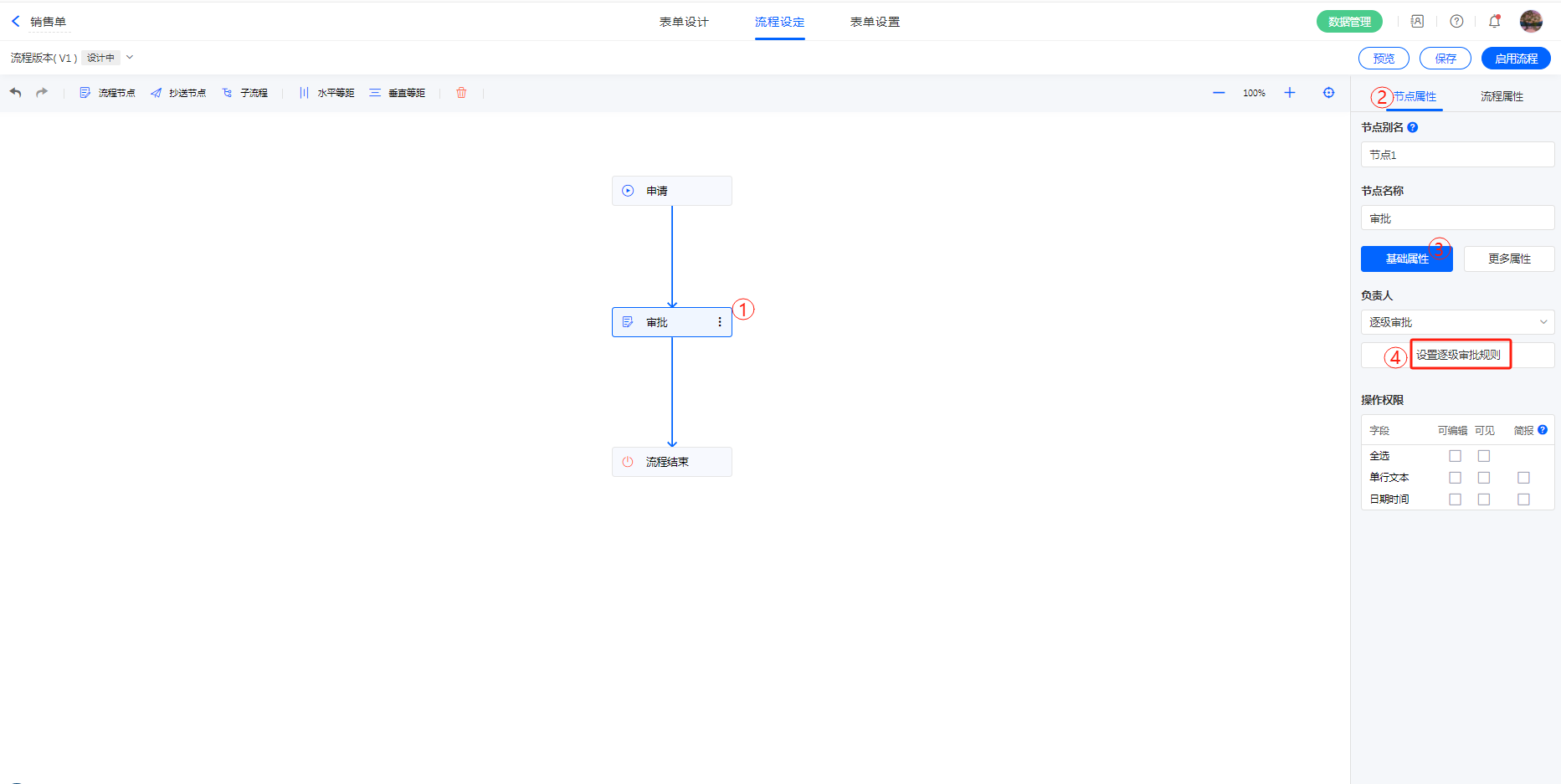This screenshot has height=784, width=1561.
Task: Click the center canvas target icon
Action: [x=1328, y=93]
